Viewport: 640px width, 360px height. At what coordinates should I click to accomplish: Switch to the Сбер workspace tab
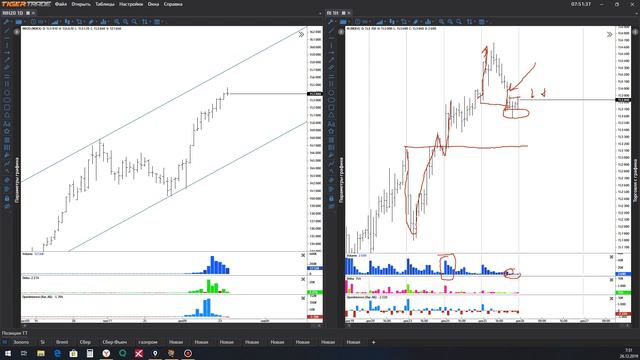85,342
